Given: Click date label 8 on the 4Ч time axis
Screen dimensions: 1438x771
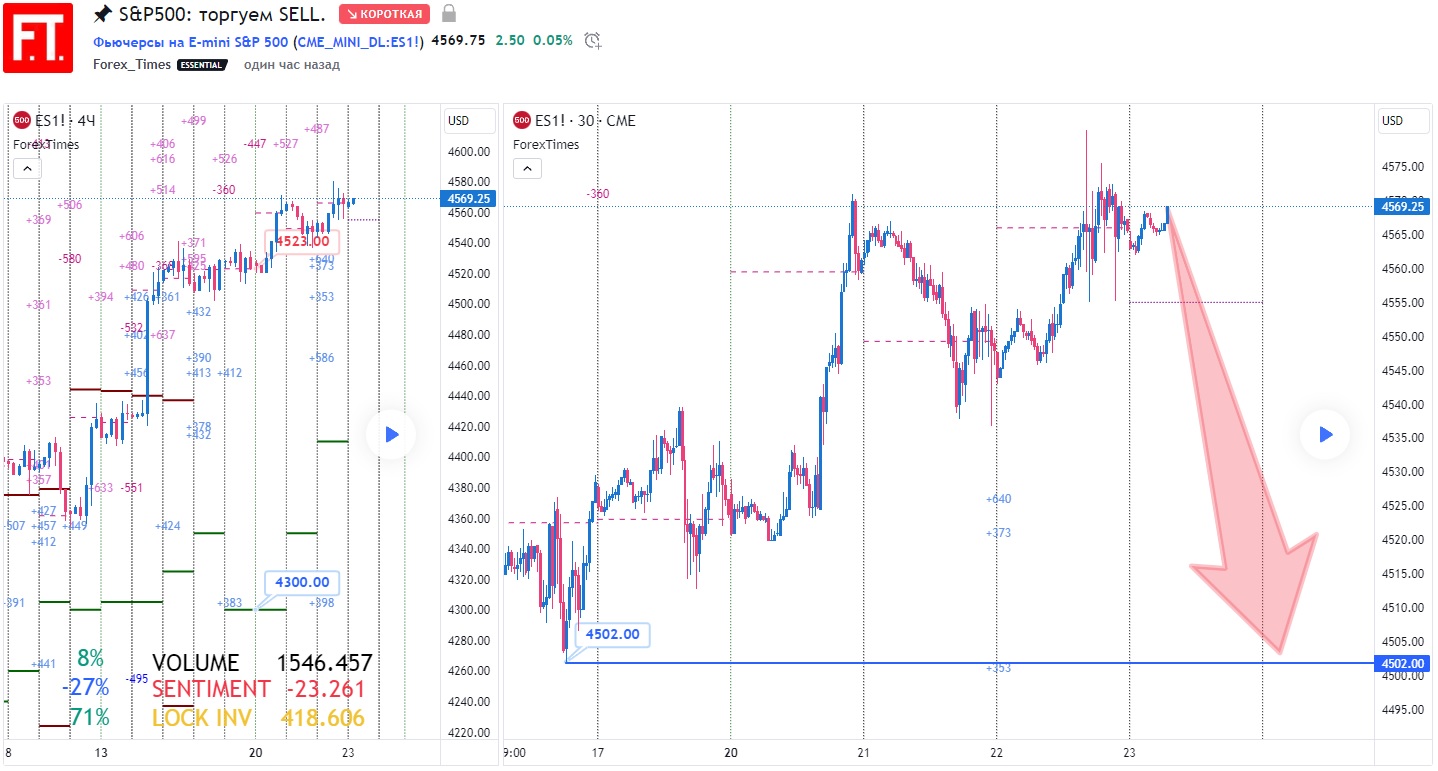Looking at the screenshot, I should click(8, 753).
